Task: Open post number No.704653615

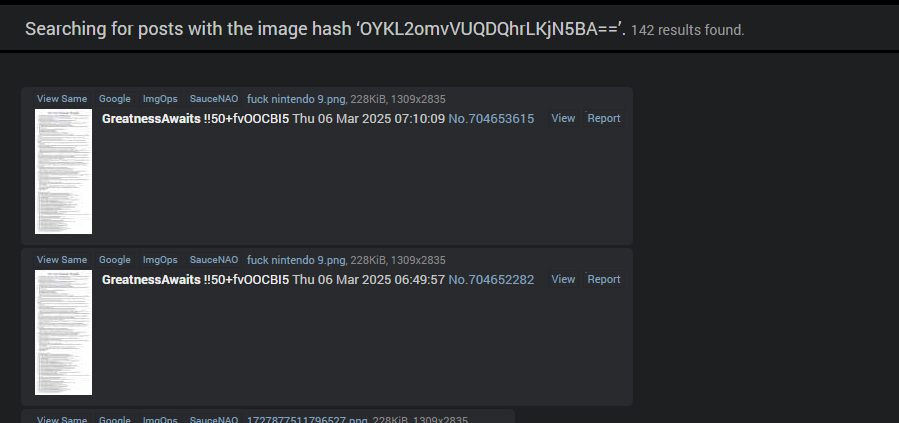Action: coord(491,119)
